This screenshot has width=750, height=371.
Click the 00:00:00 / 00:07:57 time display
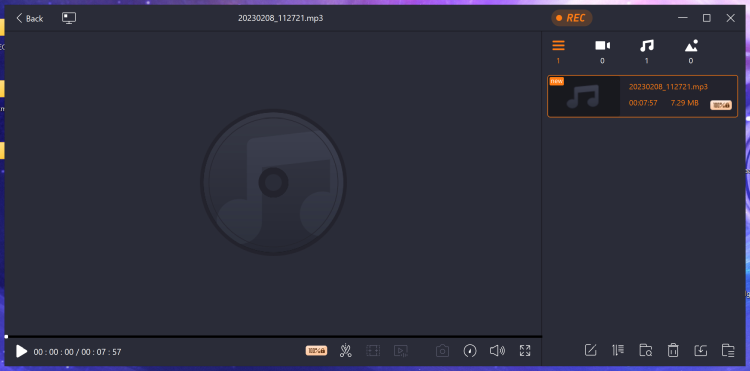77,352
